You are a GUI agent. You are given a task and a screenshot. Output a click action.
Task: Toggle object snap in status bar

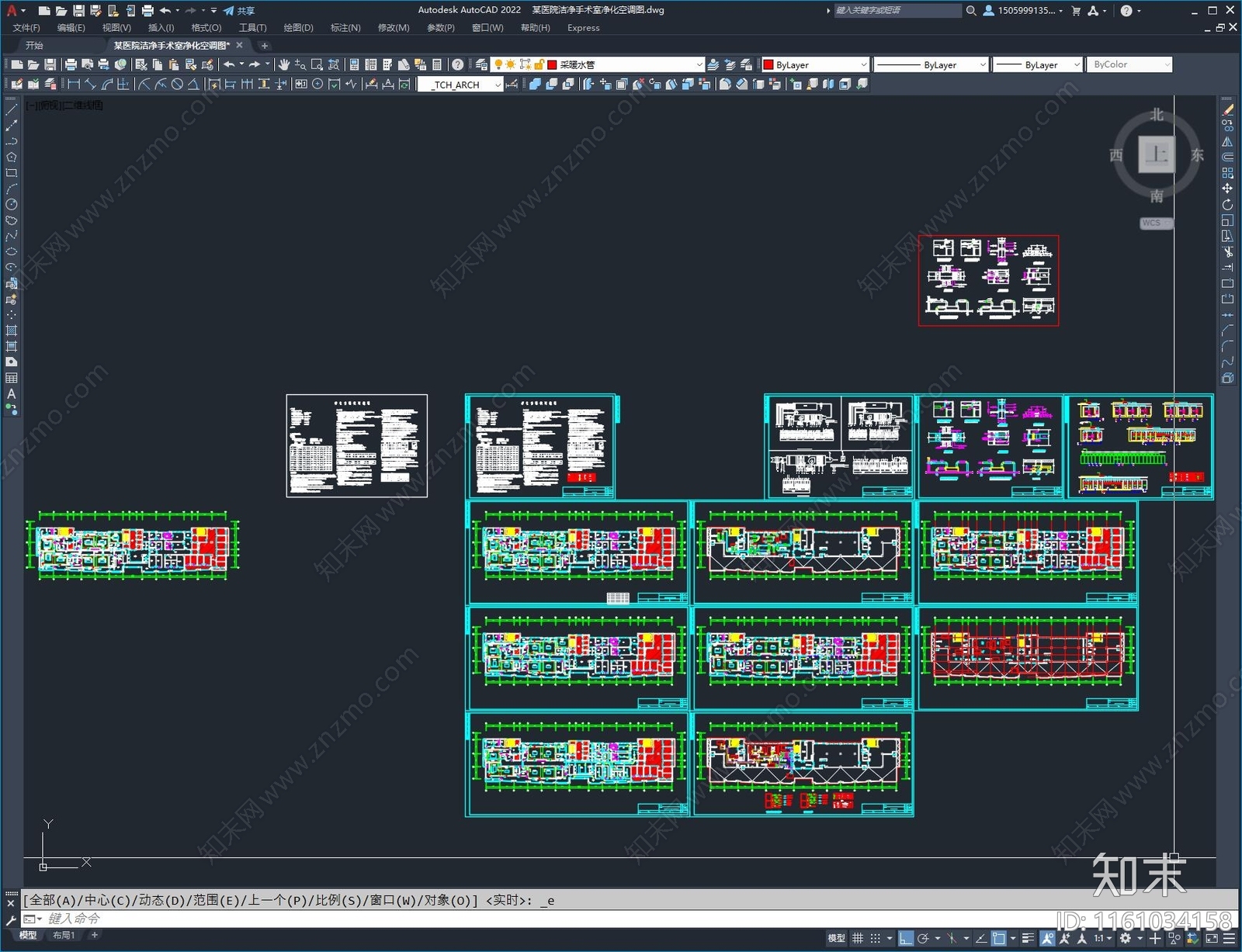pos(999,938)
